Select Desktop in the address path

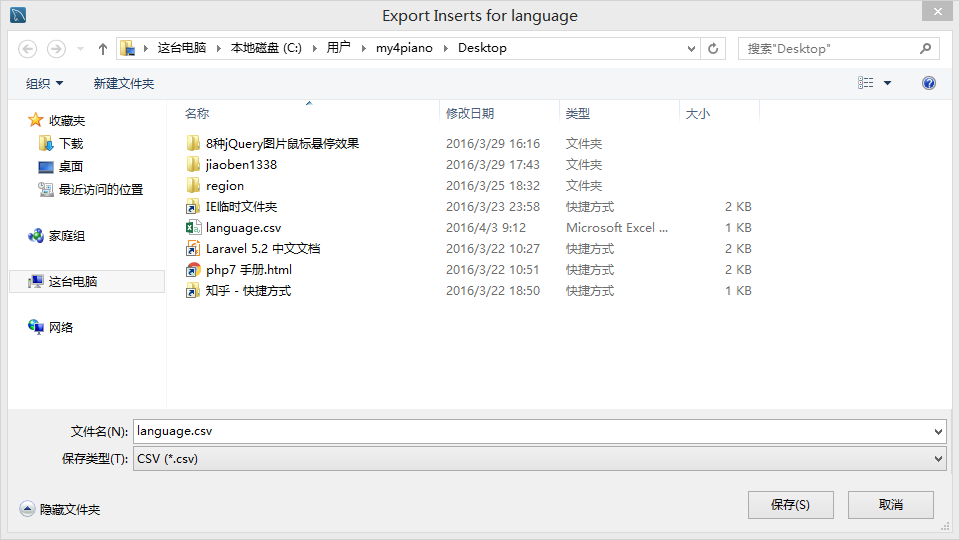coord(482,48)
